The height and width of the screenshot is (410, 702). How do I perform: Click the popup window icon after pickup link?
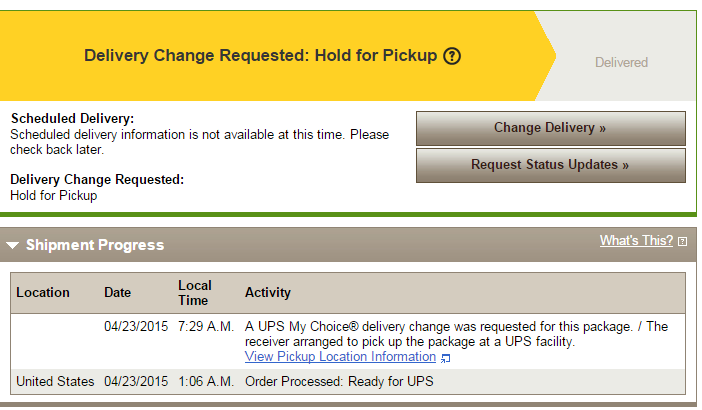coord(445,358)
